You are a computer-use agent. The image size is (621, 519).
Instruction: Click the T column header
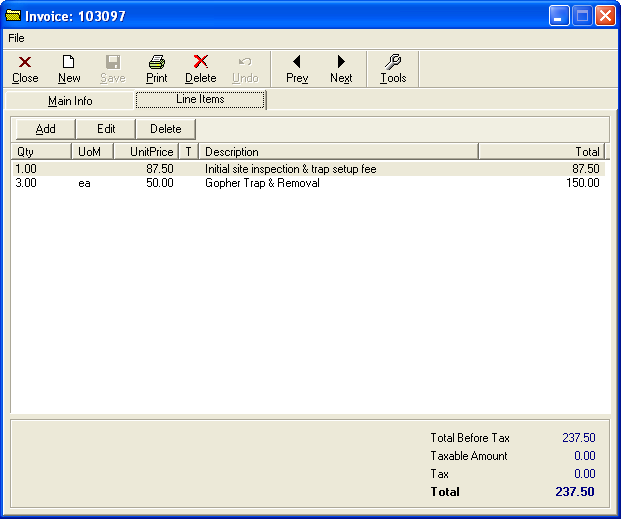[189, 151]
